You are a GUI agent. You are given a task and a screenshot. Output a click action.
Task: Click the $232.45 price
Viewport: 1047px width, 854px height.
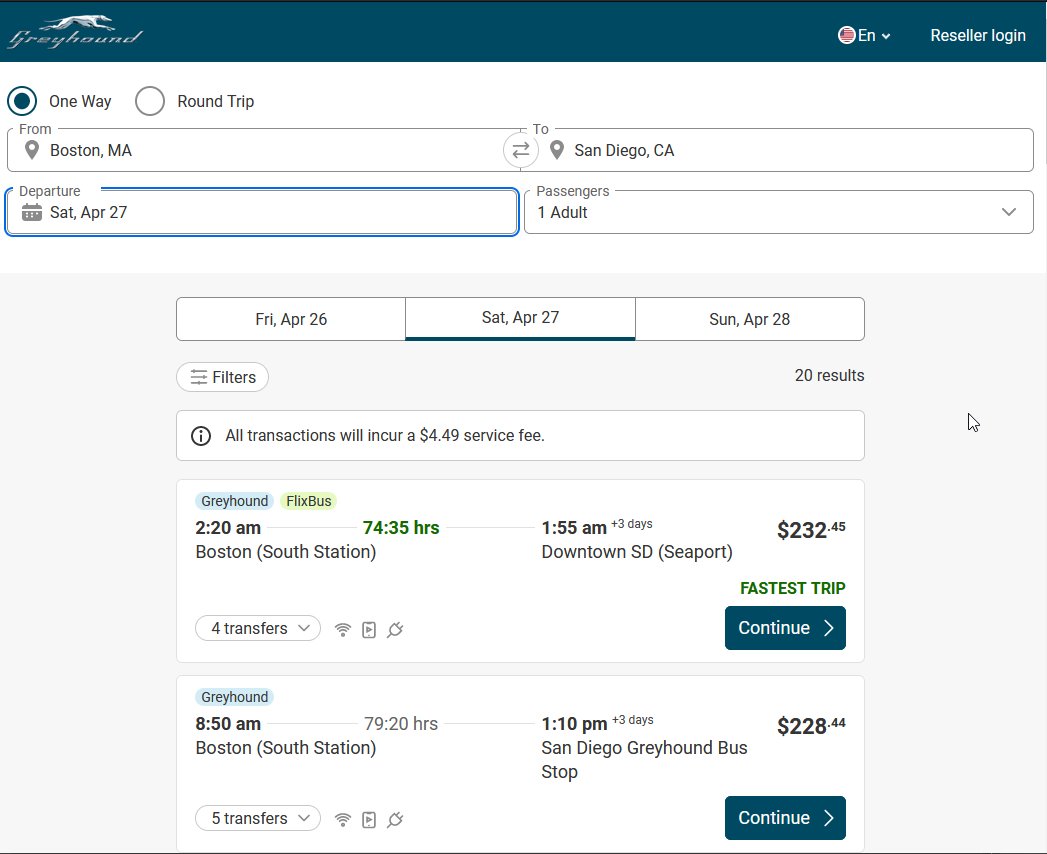[x=811, y=529]
